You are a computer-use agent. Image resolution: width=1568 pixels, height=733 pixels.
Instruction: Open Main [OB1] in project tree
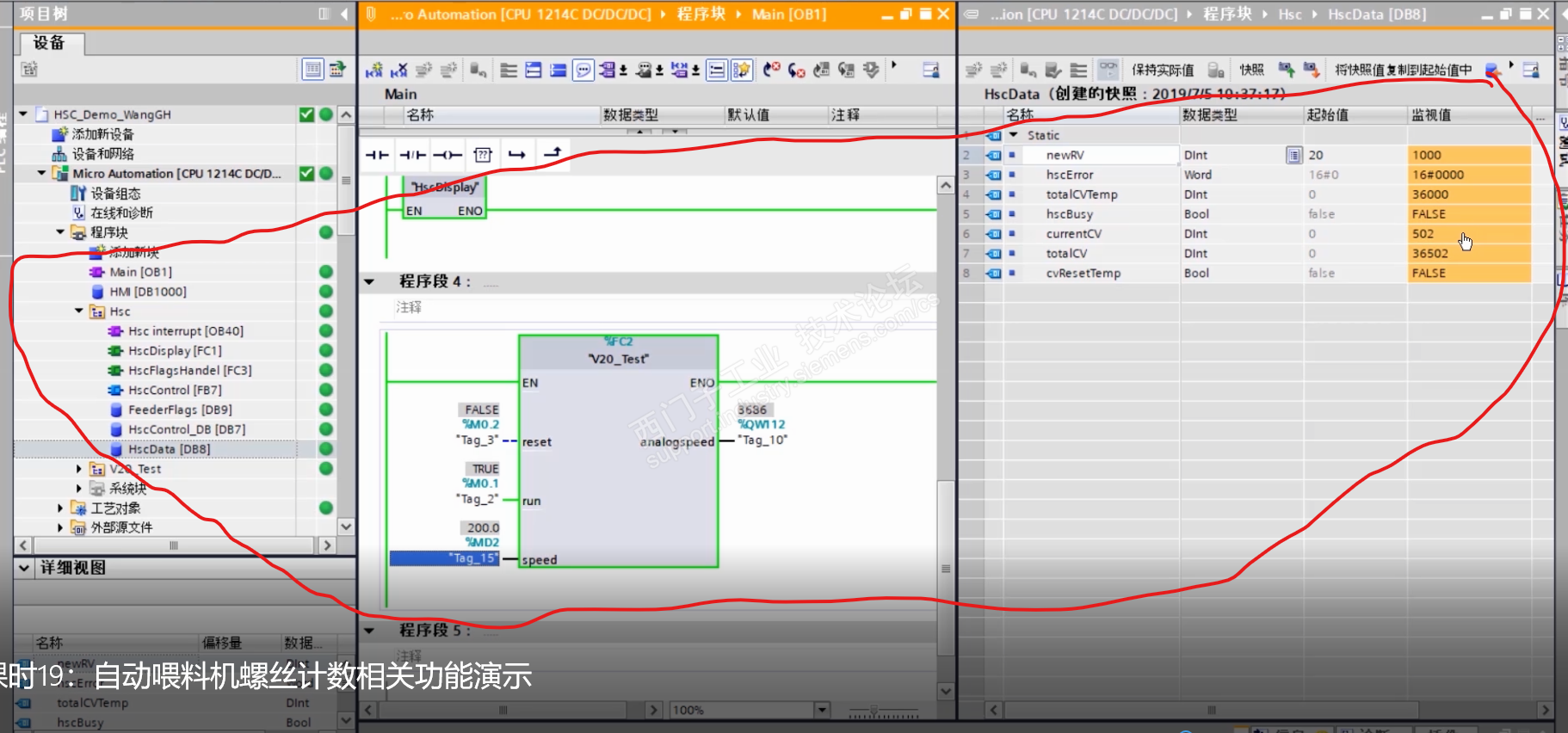(x=140, y=272)
